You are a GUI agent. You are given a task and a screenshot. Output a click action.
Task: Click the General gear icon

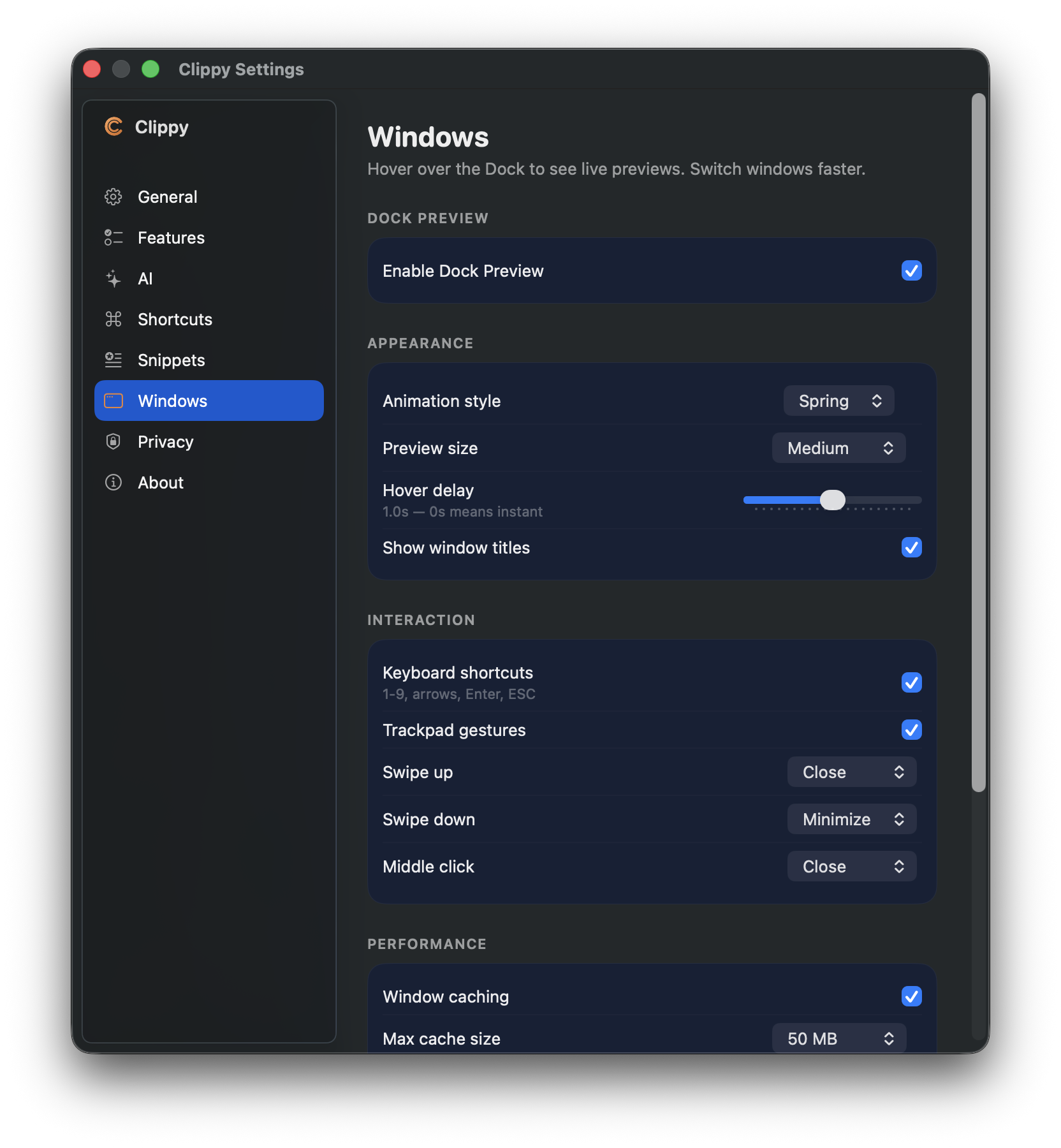coord(113,197)
